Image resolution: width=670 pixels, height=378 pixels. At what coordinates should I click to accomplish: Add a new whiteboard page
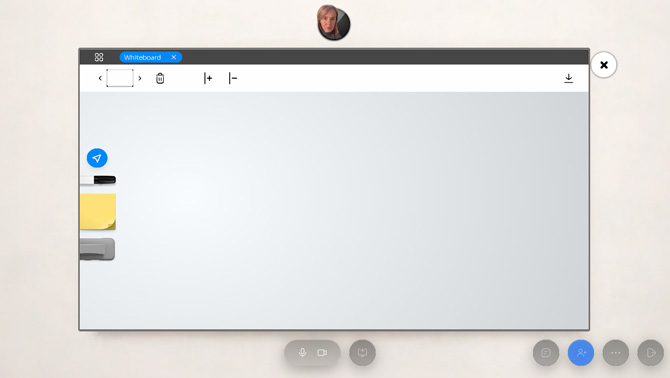click(208, 78)
